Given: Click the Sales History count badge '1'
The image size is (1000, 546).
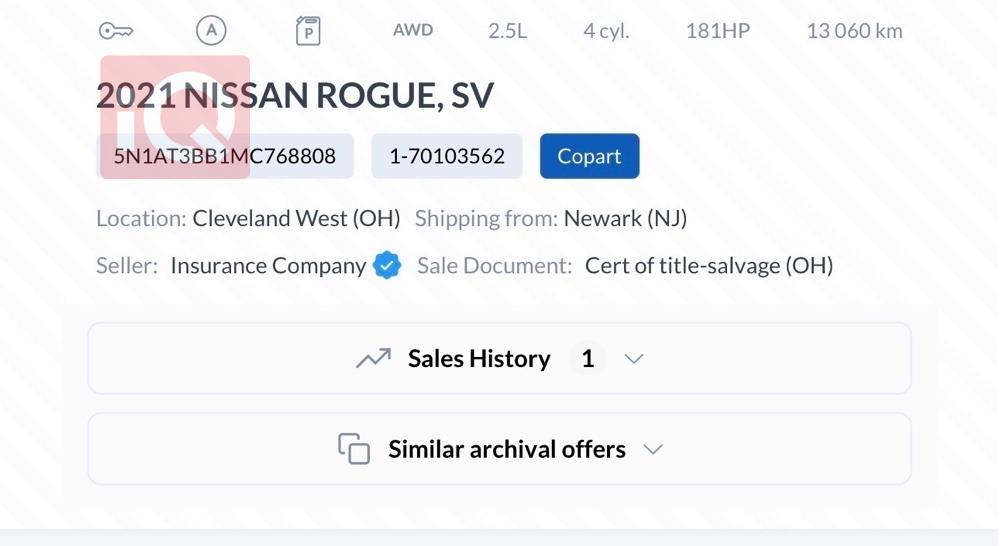Looking at the screenshot, I should (x=588, y=359).
